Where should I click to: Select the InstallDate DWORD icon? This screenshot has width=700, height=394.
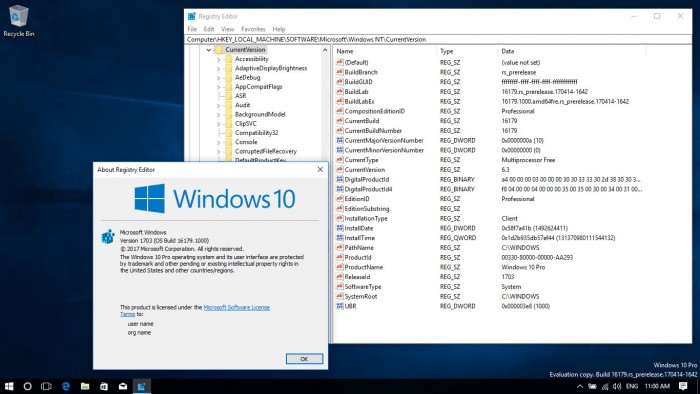coord(340,228)
